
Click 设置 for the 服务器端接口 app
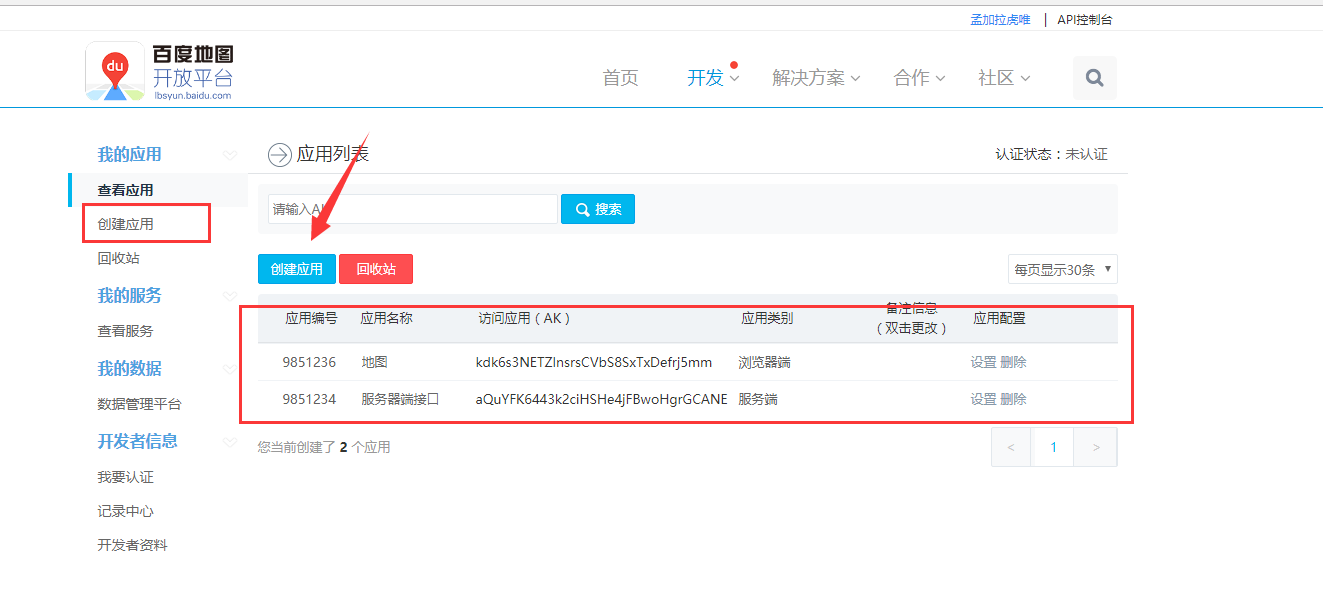[983, 399]
